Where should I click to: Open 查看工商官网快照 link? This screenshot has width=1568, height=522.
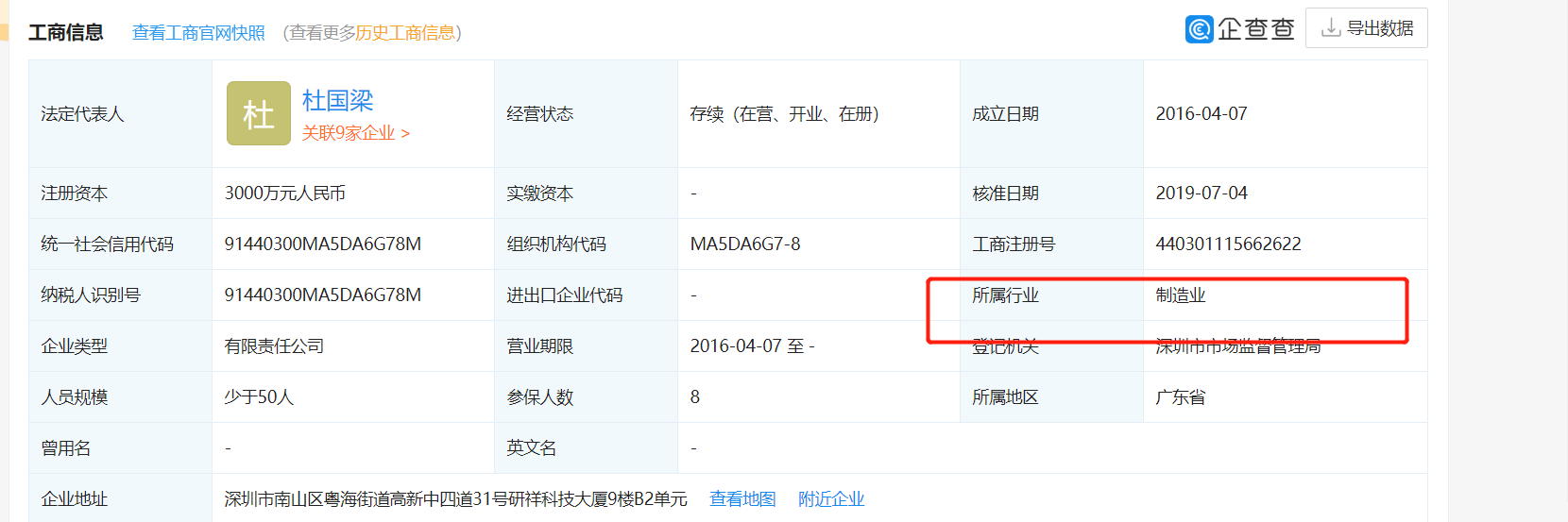click(198, 33)
